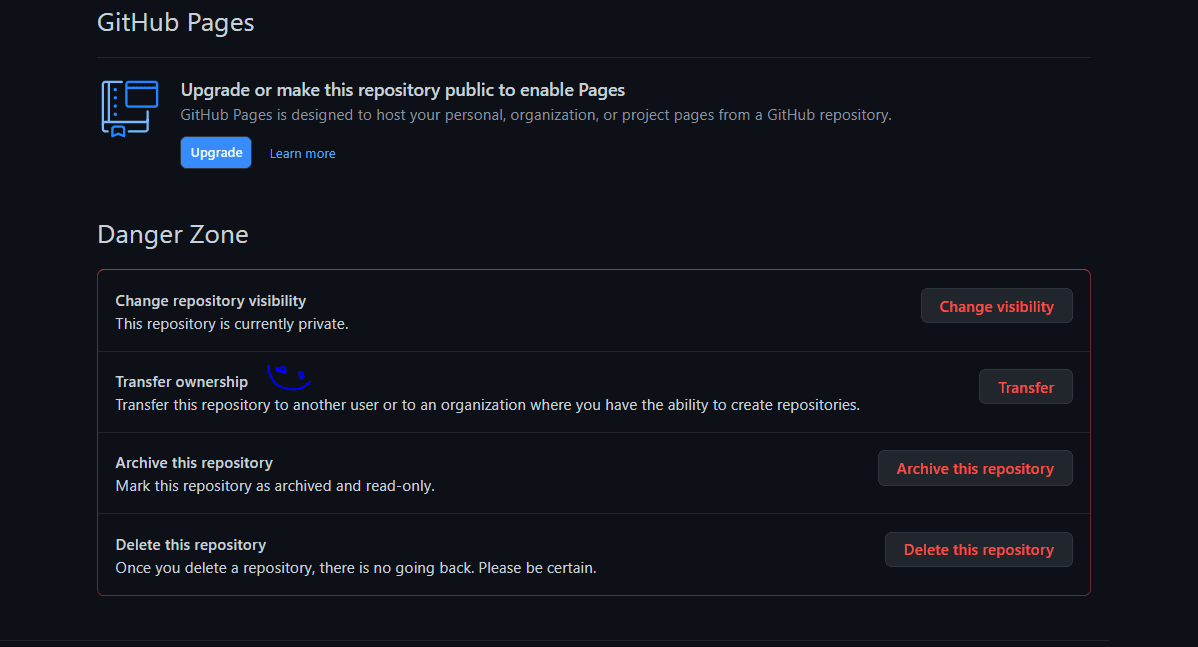Viewport: 1198px width, 647px height.
Task: Click the Change visibility button
Action: (x=996, y=306)
